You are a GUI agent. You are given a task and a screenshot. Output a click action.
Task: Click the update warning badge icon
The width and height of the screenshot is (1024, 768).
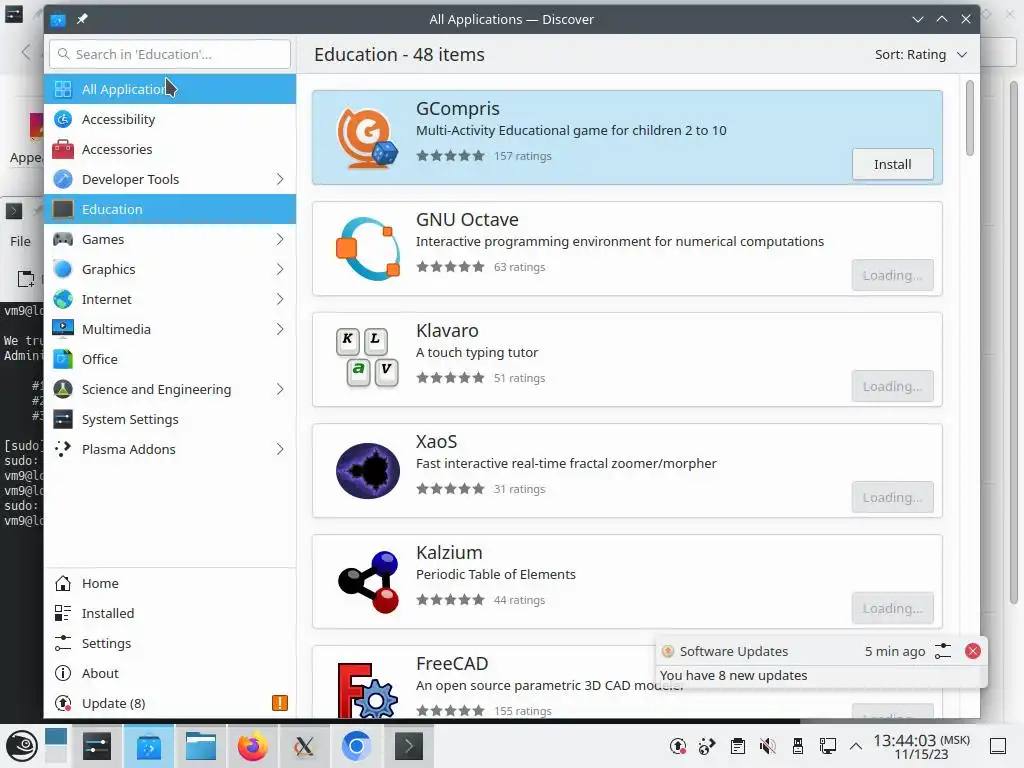click(280, 703)
